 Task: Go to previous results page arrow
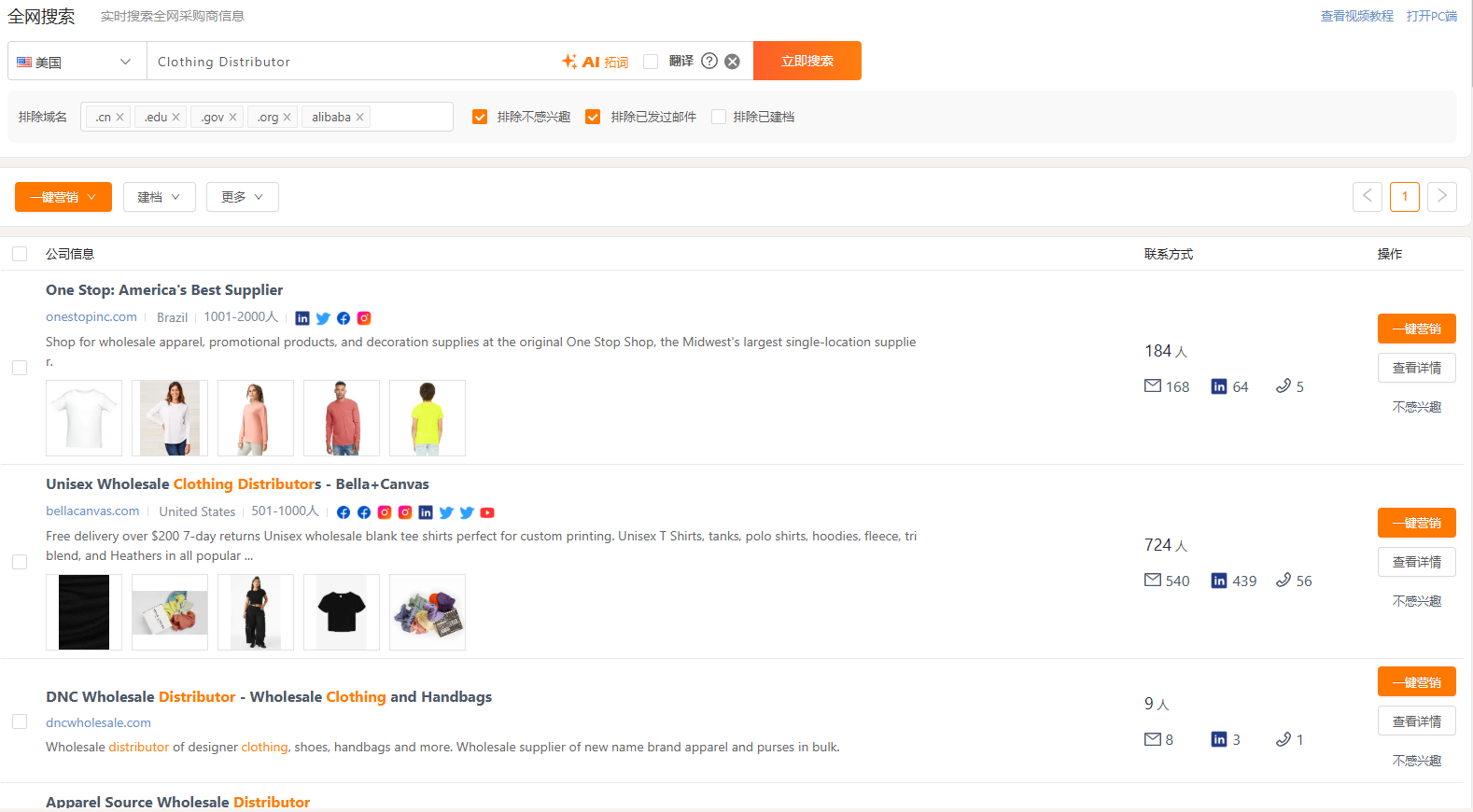pyautogui.click(x=1368, y=197)
